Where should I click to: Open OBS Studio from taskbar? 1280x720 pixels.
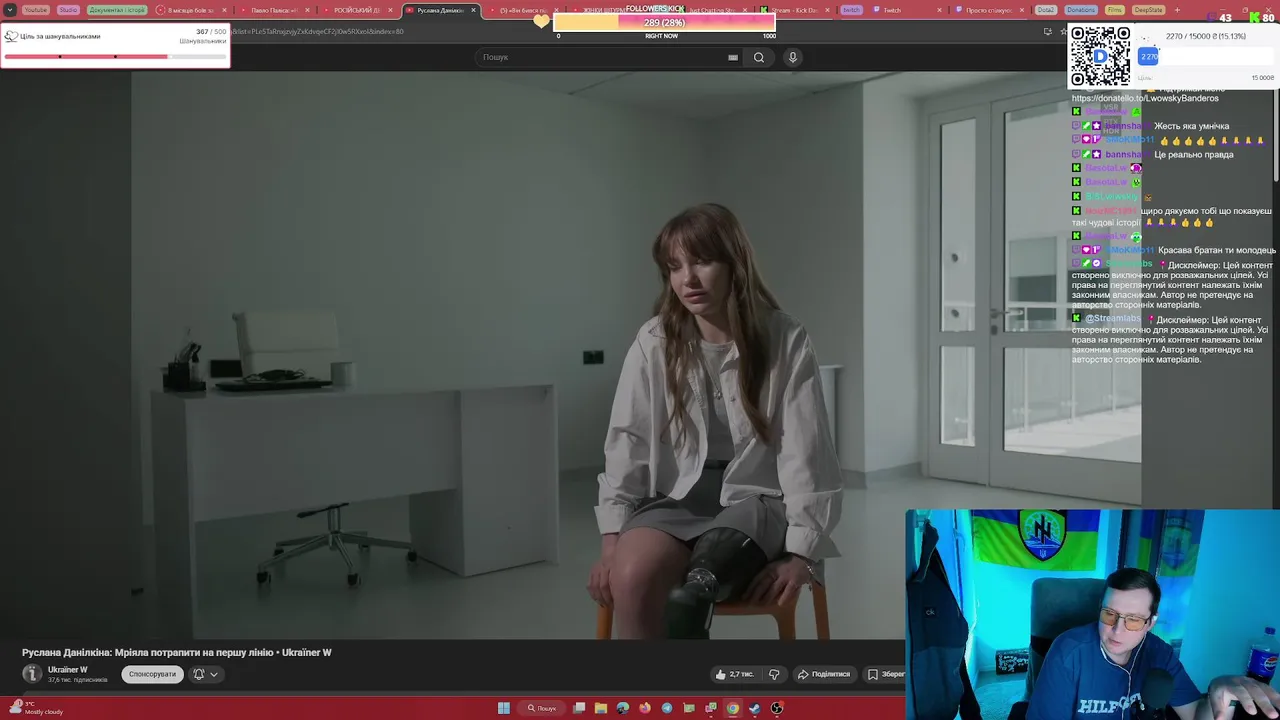pyautogui.click(x=777, y=708)
